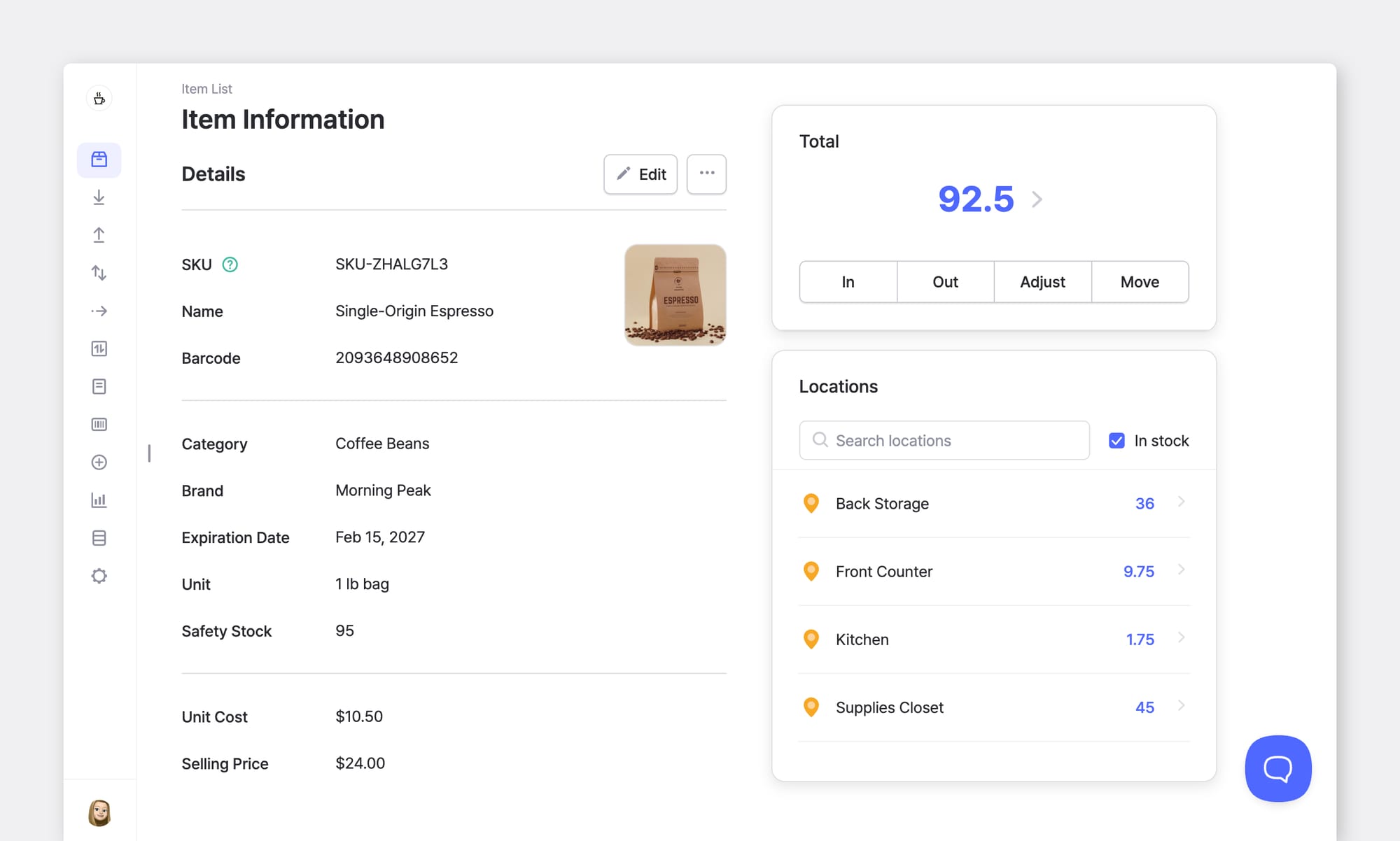Click the Search locations field

point(944,440)
